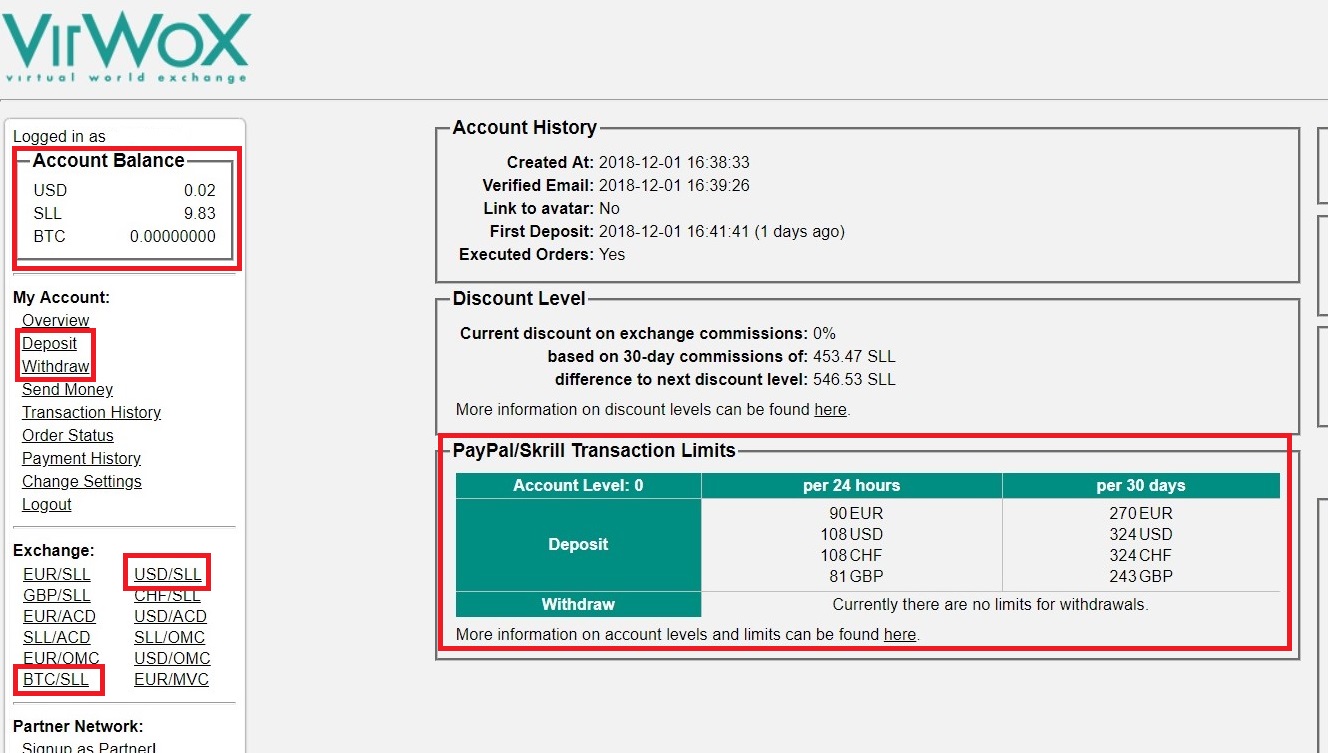
Task: Click the 'Logged in as' text
Action: click(59, 137)
